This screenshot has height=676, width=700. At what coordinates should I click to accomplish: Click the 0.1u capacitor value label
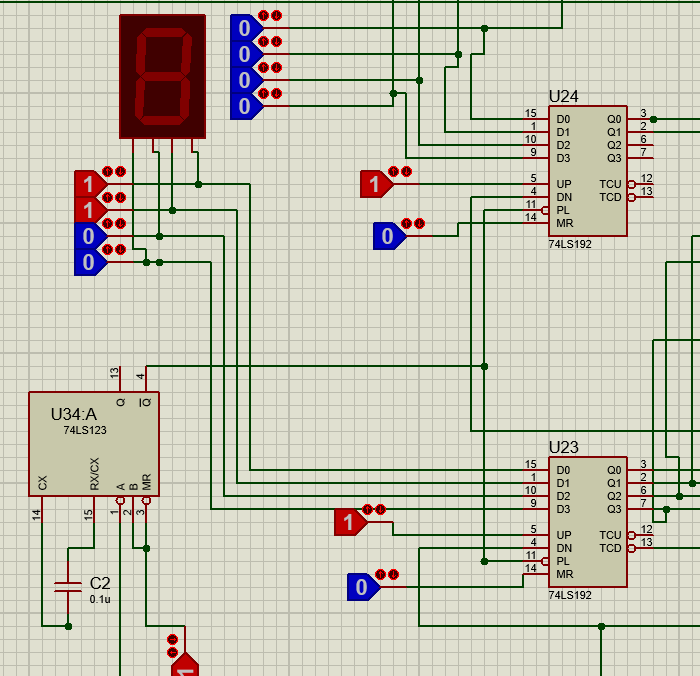click(x=100, y=599)
